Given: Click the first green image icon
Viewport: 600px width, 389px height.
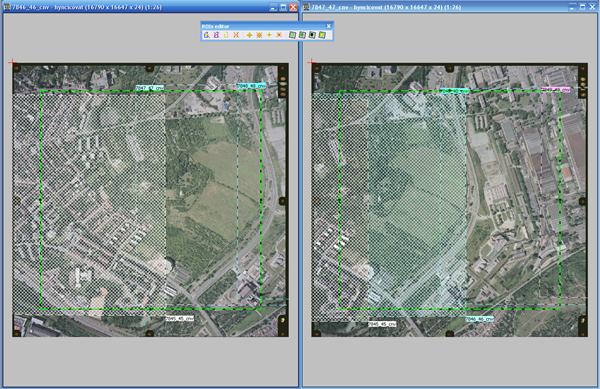Looking at the screenshot, I should pos(292,35).
